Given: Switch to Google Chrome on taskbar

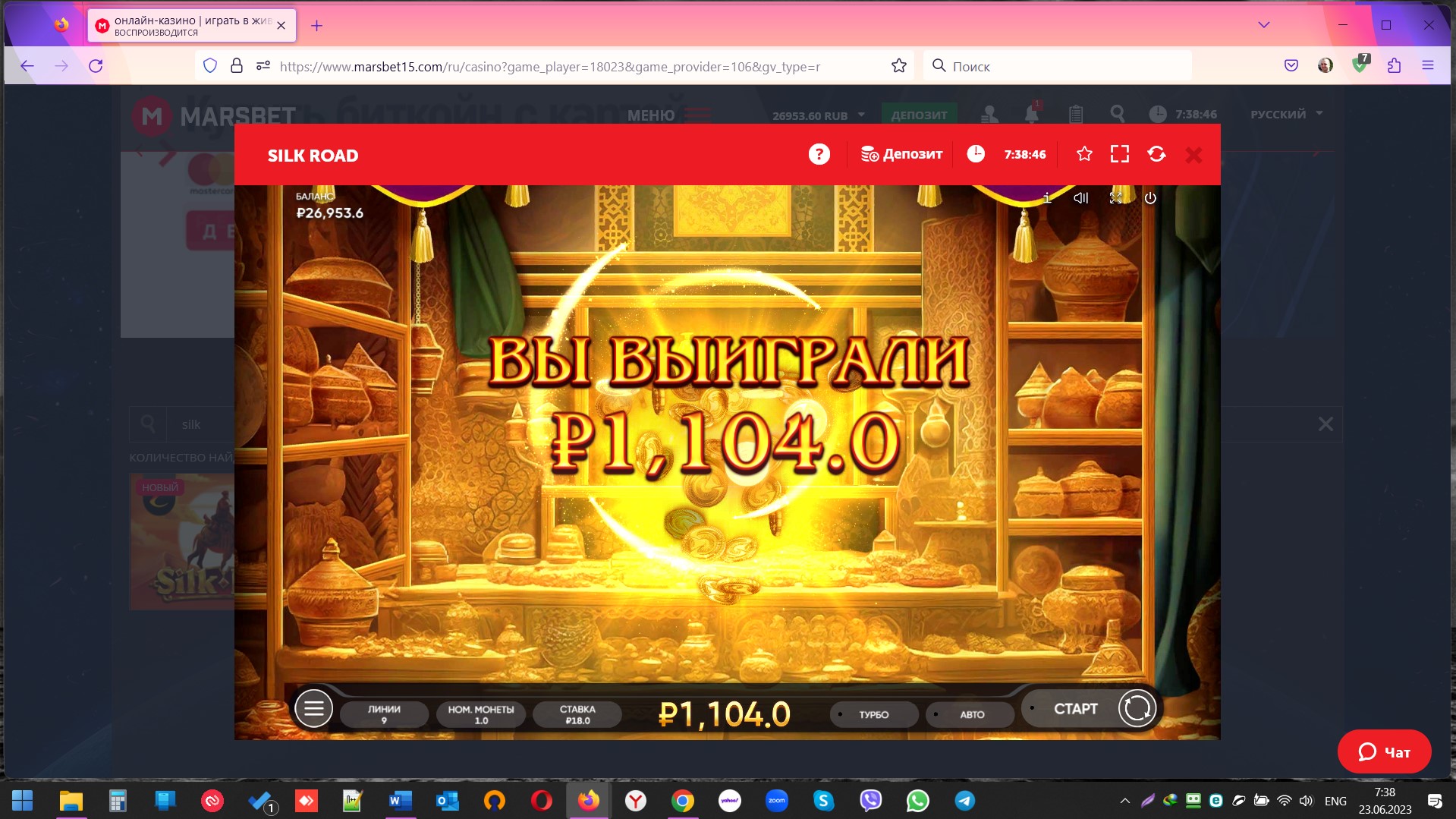Looking at the screenshot, I should tap(682, 800).
